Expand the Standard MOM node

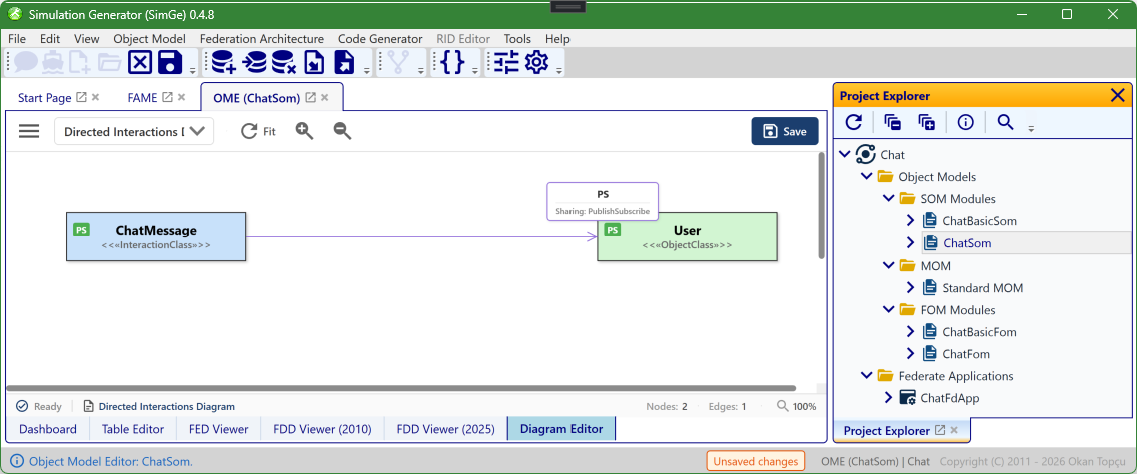click(911, 288)
